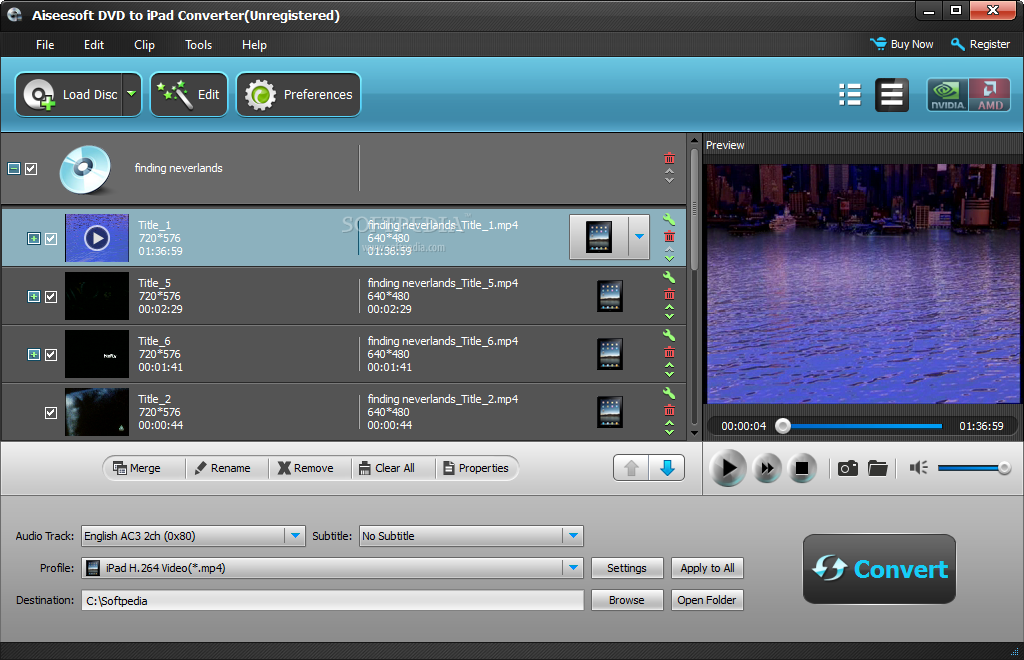Open the Tools menu
The image size is (1024, 660).
click(199, 45)
